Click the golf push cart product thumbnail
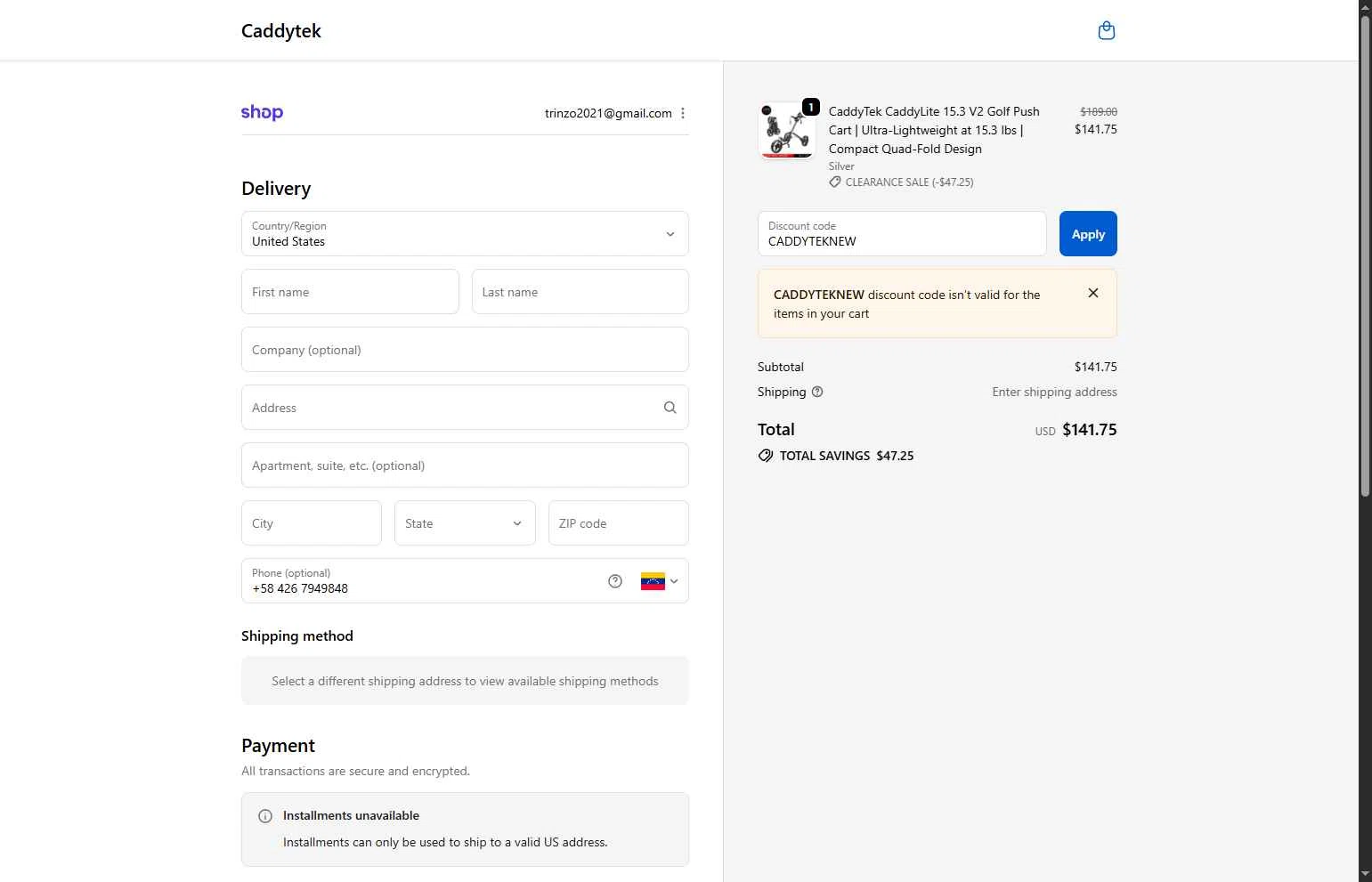 786,131
